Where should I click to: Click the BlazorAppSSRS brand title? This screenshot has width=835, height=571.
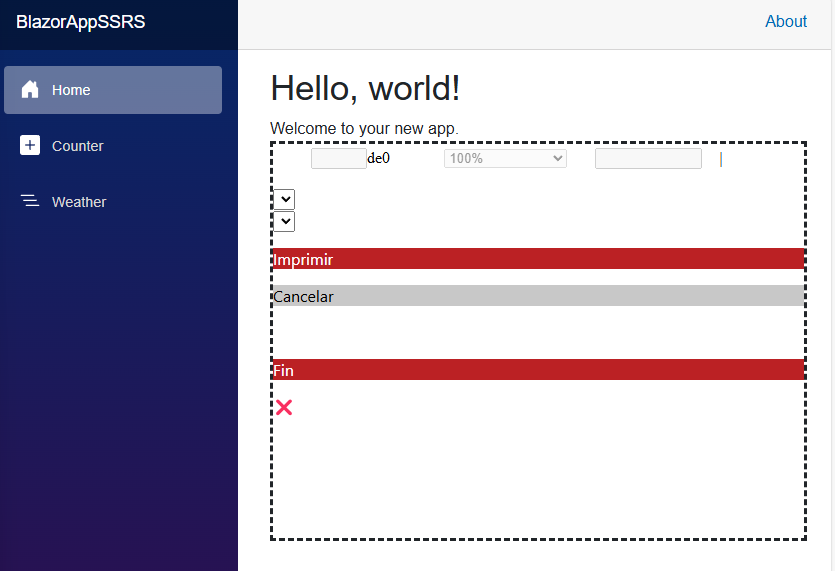tap(80, 22)
